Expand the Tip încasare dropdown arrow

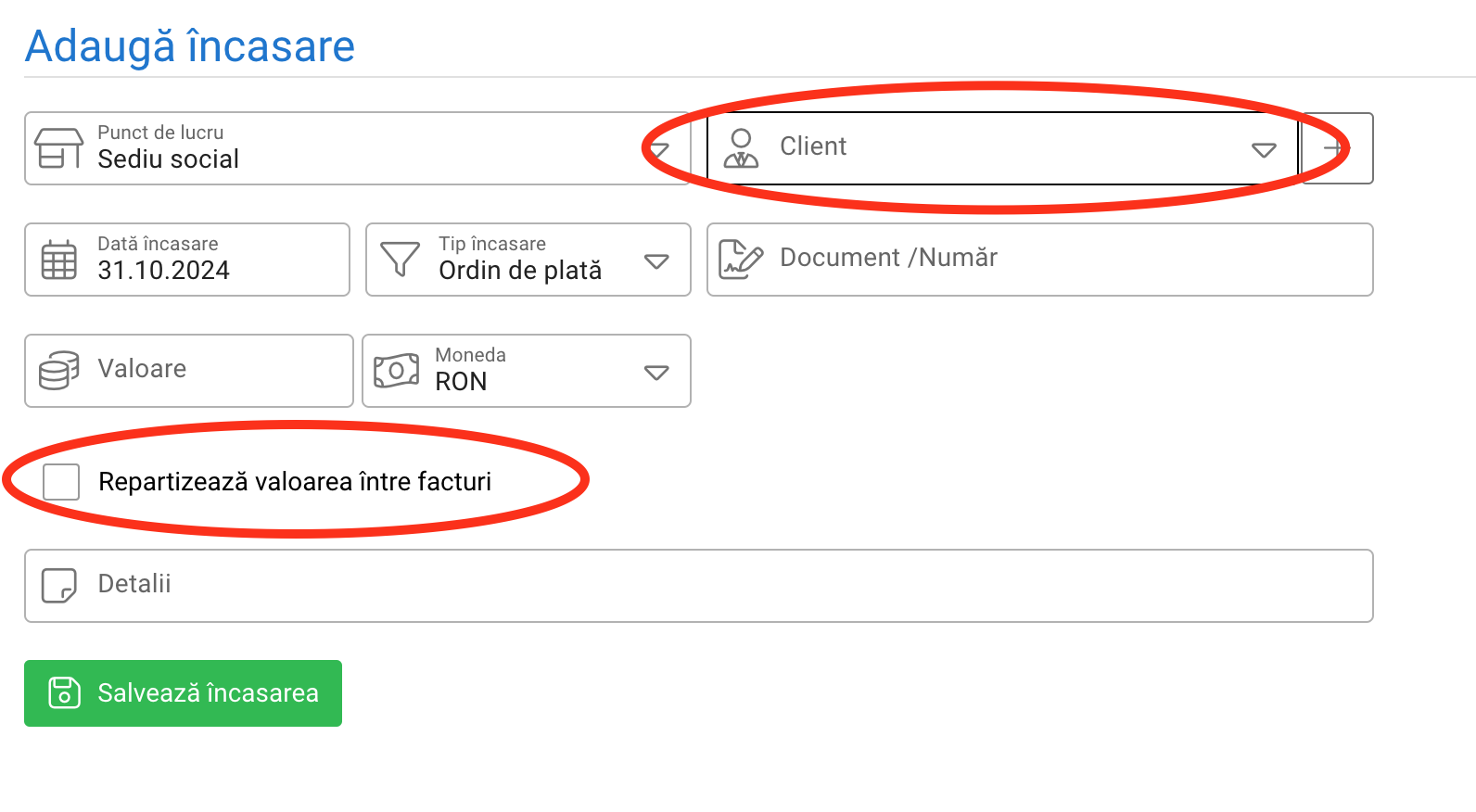[656, 261]
